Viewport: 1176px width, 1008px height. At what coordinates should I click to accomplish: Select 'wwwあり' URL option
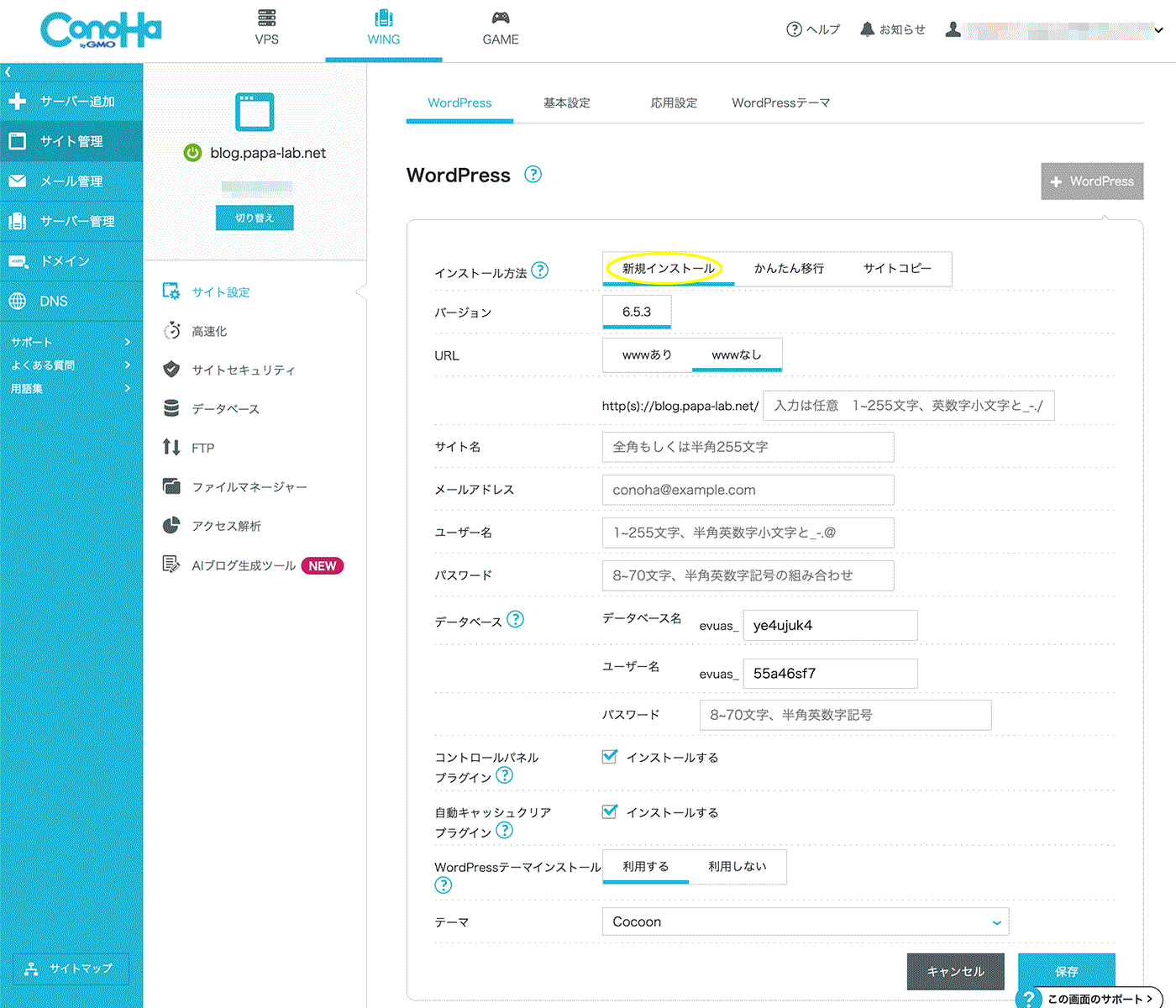[x=647, y=355]
